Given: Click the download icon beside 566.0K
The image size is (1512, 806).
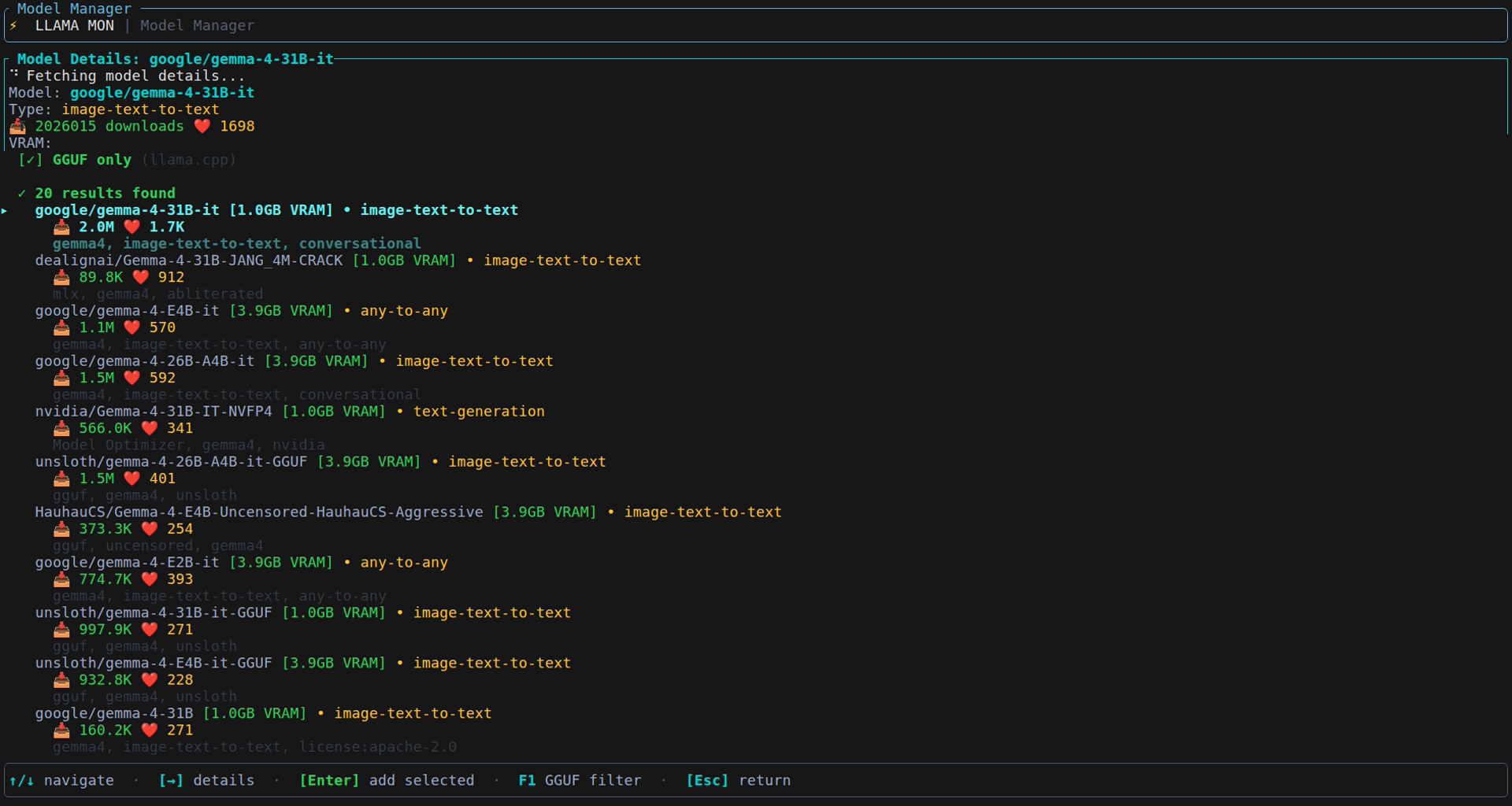Looking at the screenshot, I should (61, 429).
